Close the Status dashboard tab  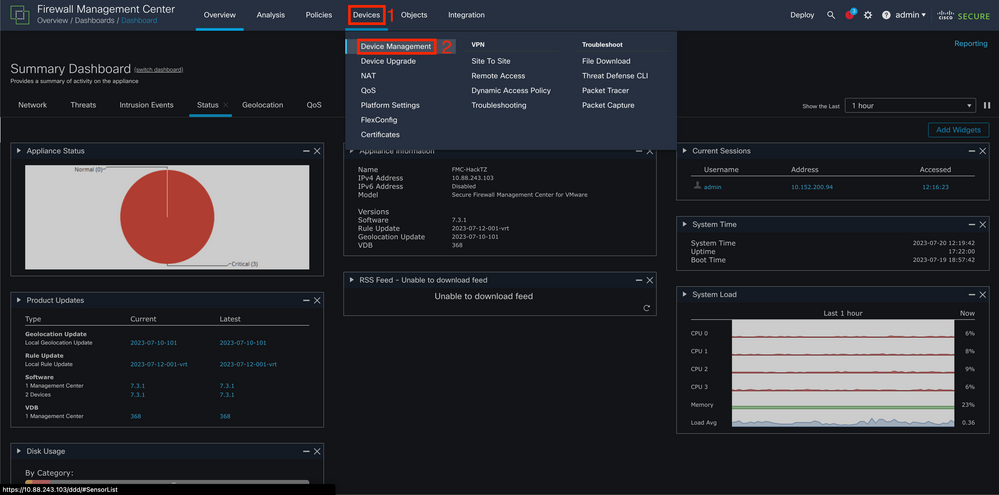coord(226,105)
